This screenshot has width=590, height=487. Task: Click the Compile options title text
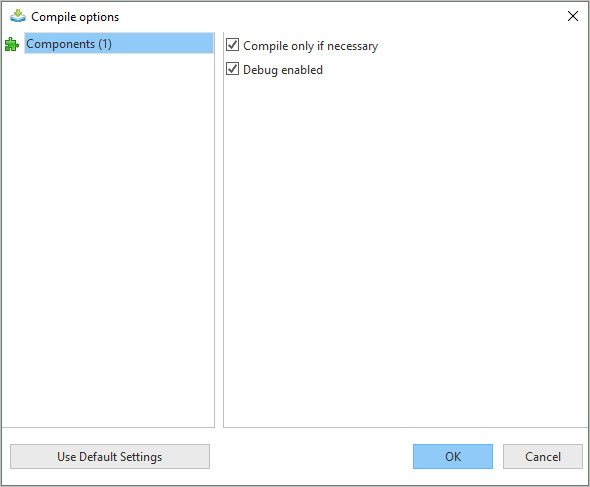click(x=75, y=17)
